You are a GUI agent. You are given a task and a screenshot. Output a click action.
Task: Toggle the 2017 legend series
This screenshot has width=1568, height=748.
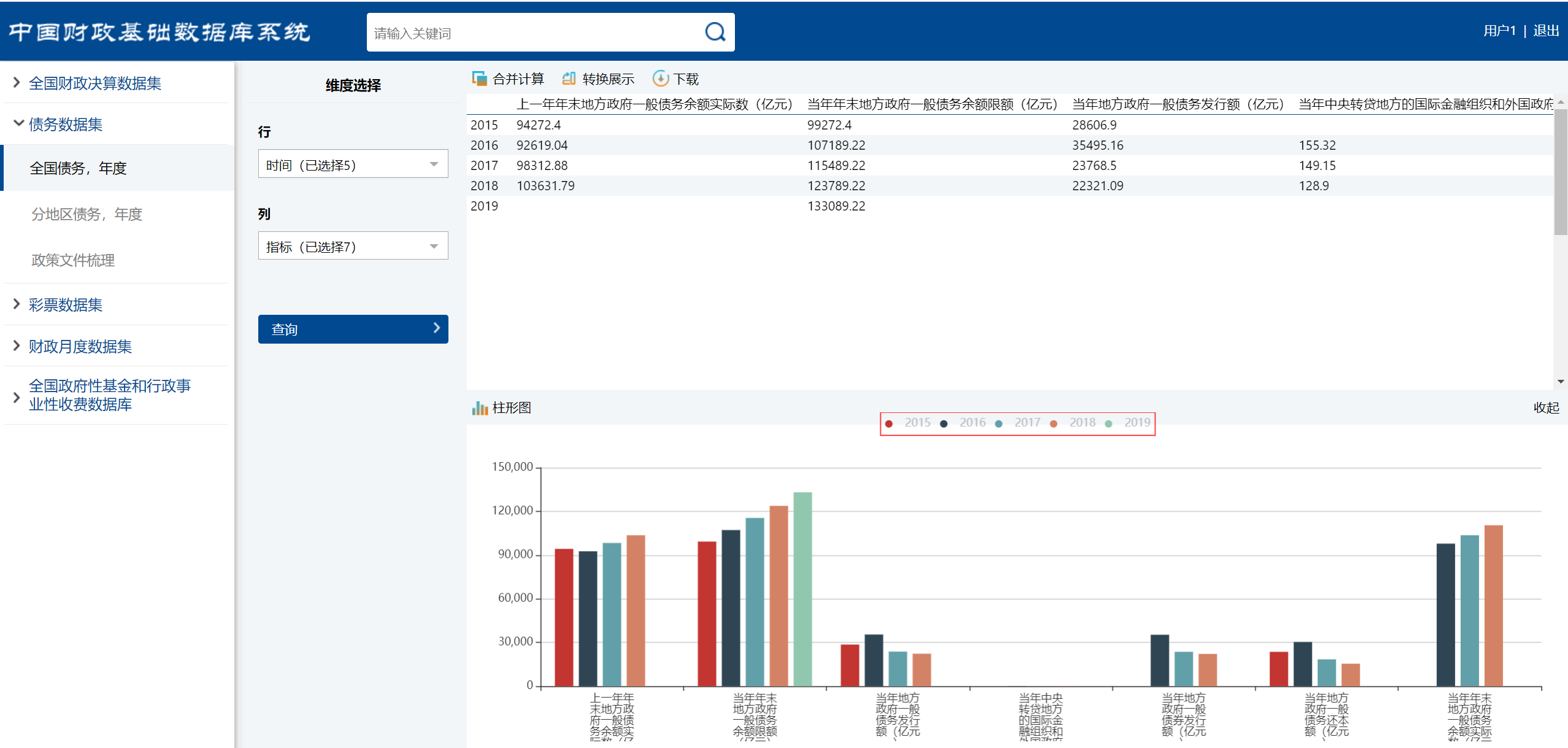tap(1018, 423)
